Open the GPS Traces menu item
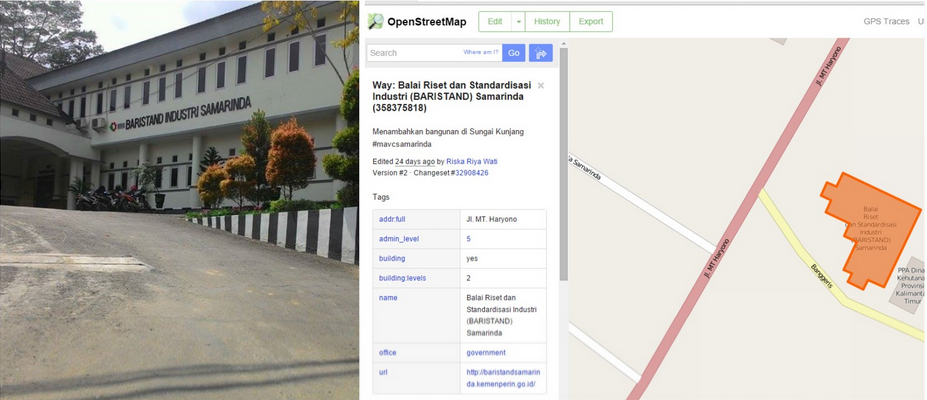This screenshot has width=927, height=400. (x=886, y=21)
